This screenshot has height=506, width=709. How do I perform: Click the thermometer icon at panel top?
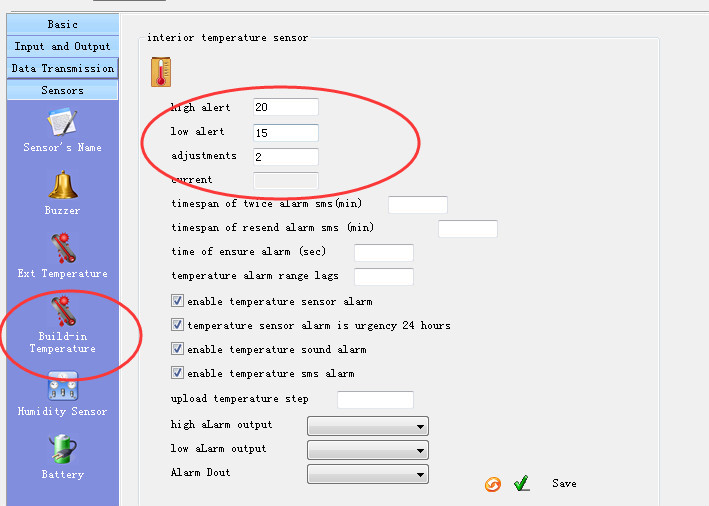pos(161,72)
